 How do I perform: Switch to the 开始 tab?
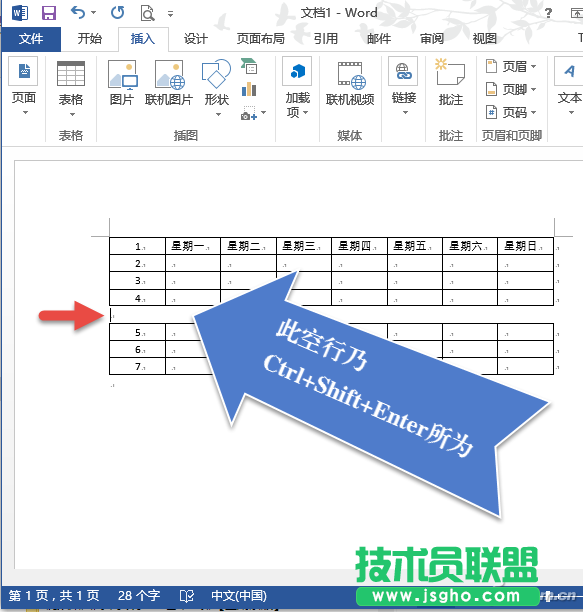89,39
